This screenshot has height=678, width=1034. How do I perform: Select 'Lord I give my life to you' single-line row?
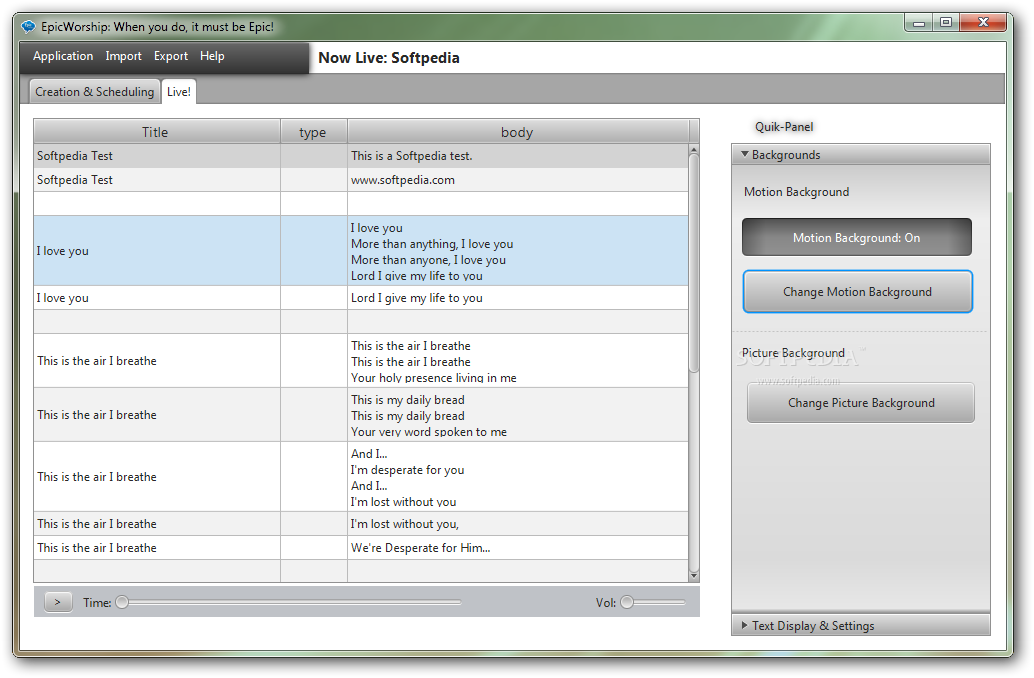click(361, 297)
